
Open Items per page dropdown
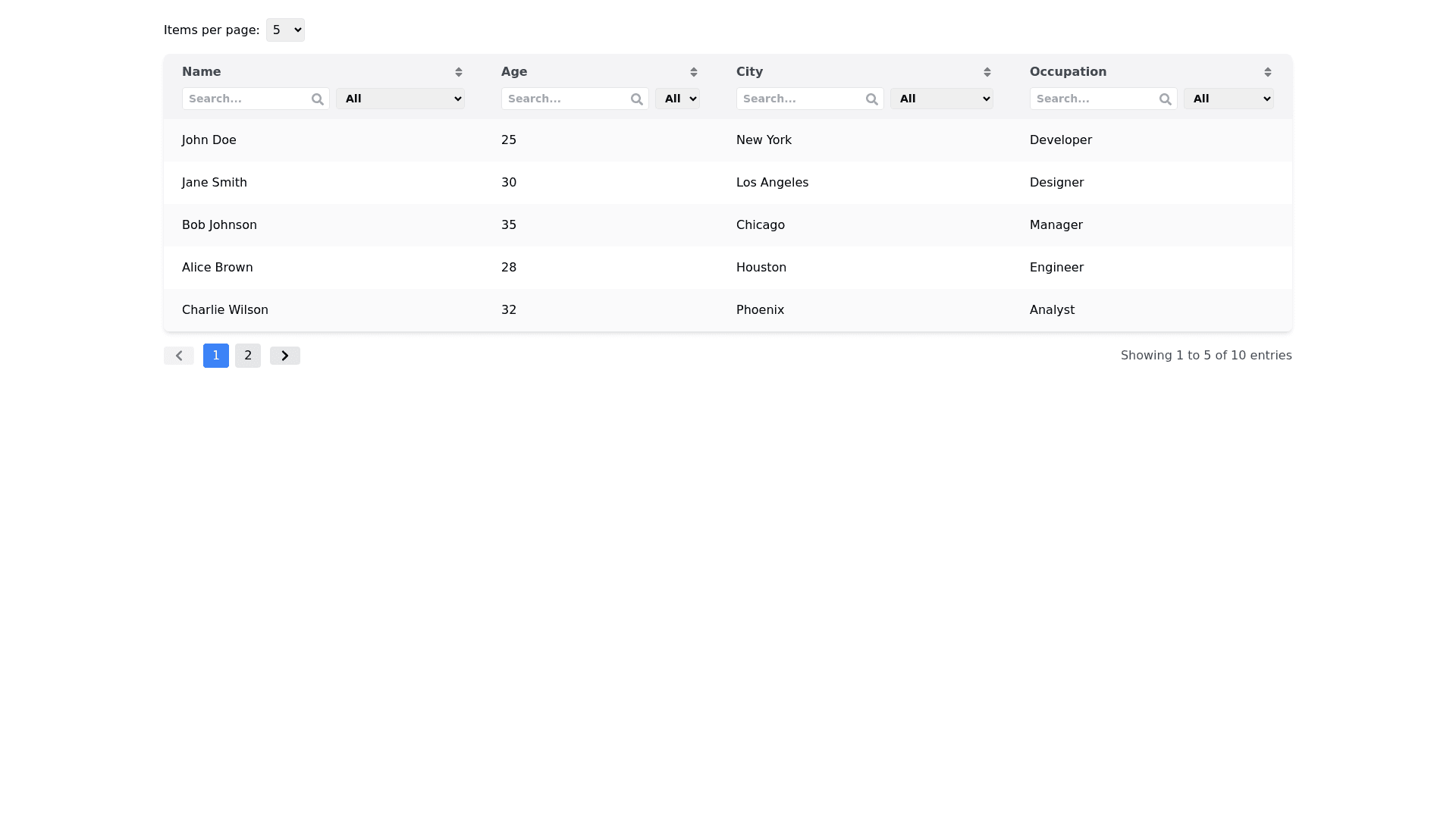pyautogui.click(x=285, y=30)
